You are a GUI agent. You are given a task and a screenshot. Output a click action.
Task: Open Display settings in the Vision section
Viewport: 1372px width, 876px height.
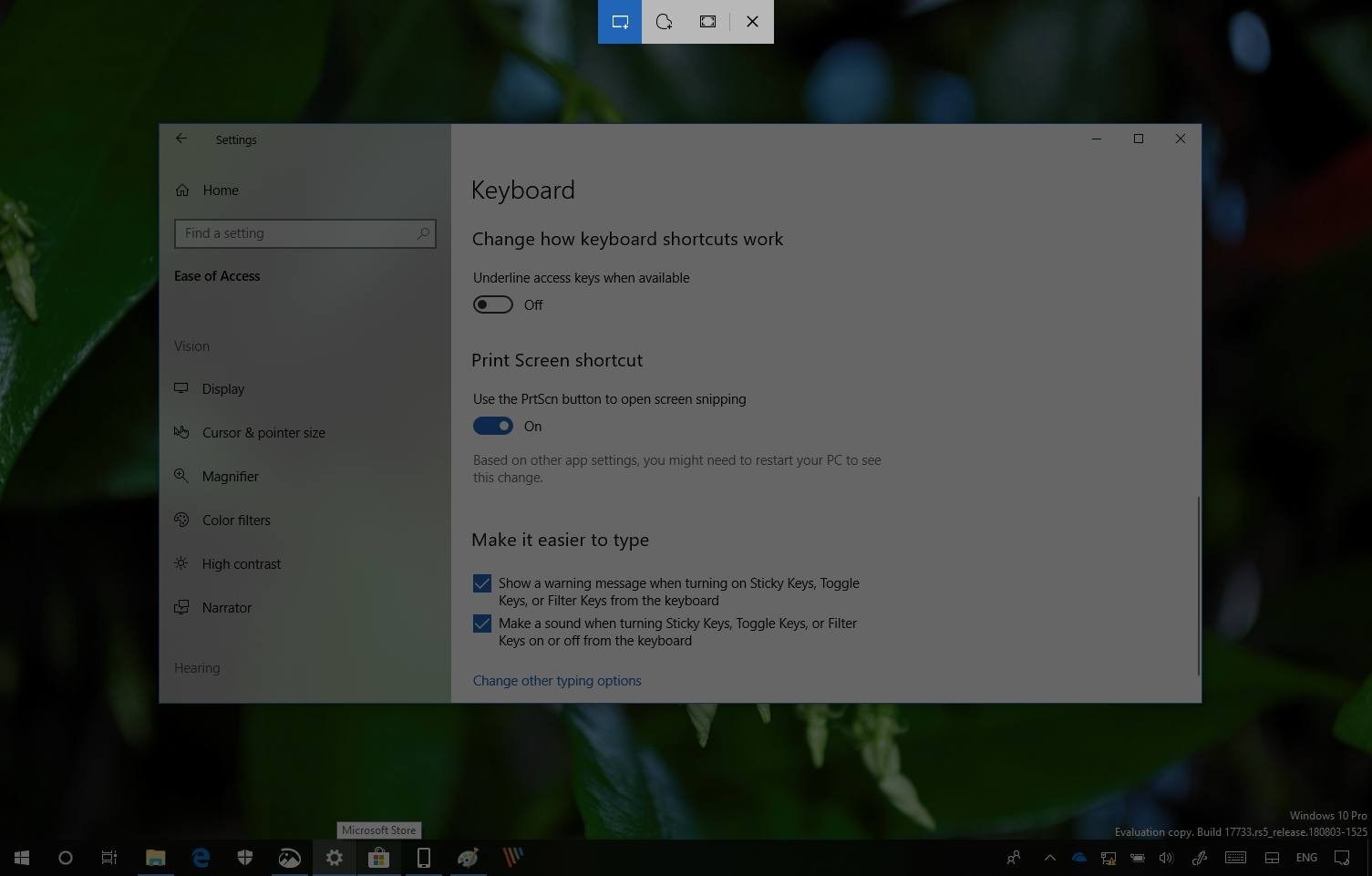point(222,388)
